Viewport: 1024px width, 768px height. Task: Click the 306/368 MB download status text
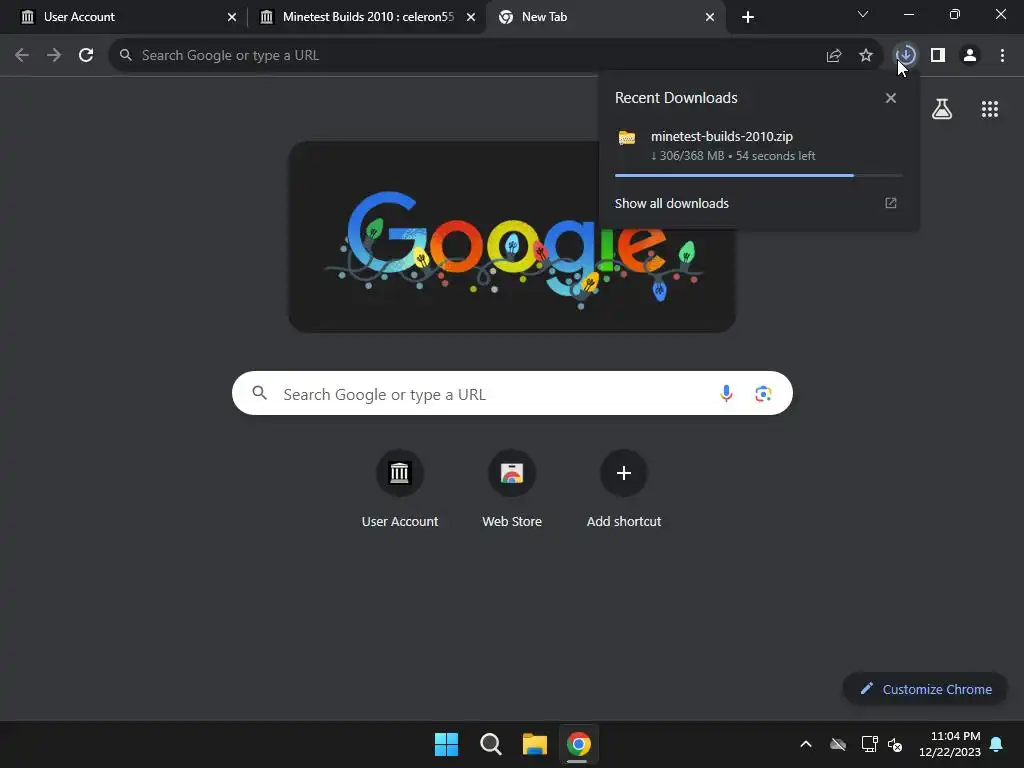pyautogui.click(x=733, y=156)
